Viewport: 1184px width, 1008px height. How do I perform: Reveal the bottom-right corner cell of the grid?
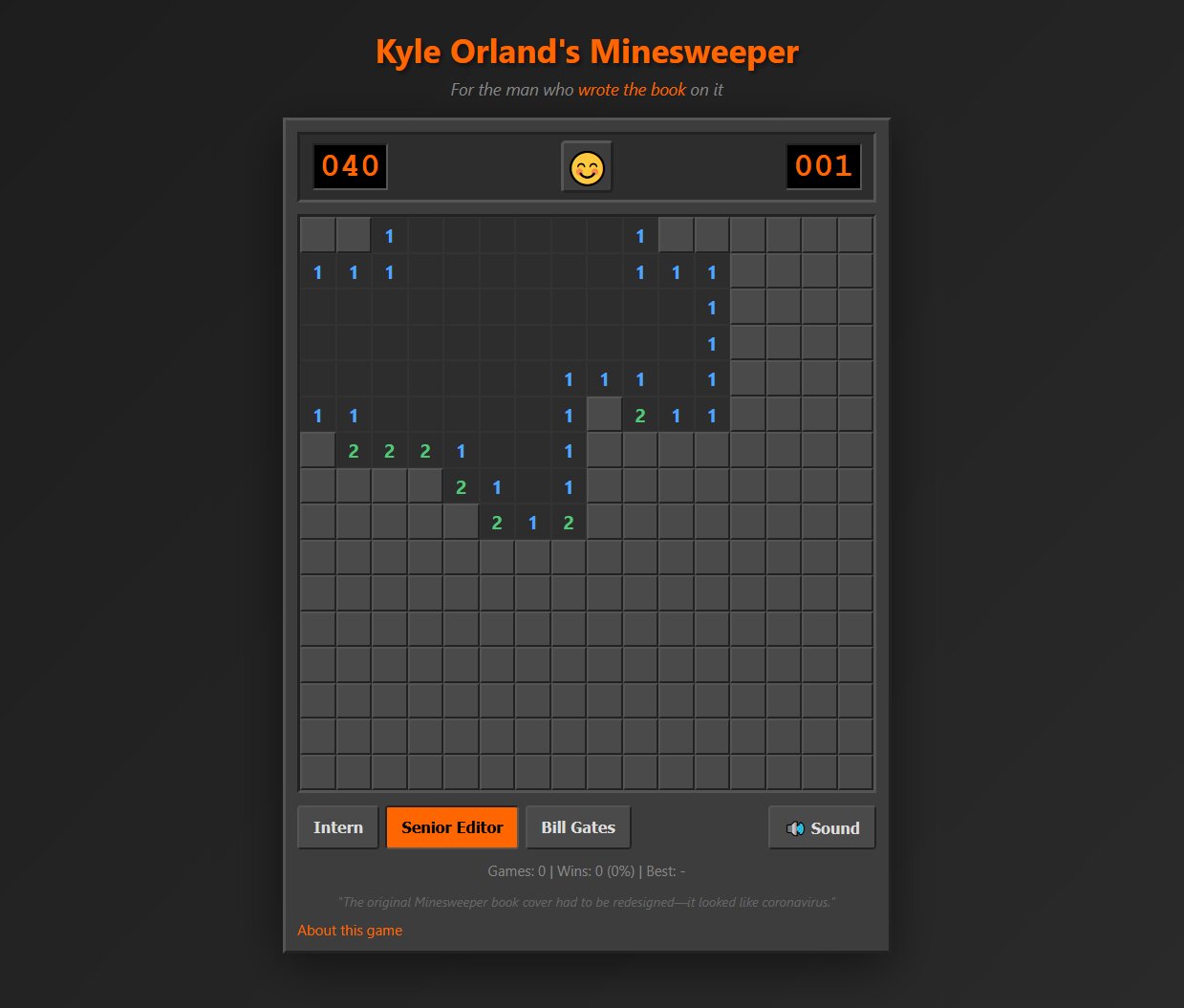click(x=854, y=771)
